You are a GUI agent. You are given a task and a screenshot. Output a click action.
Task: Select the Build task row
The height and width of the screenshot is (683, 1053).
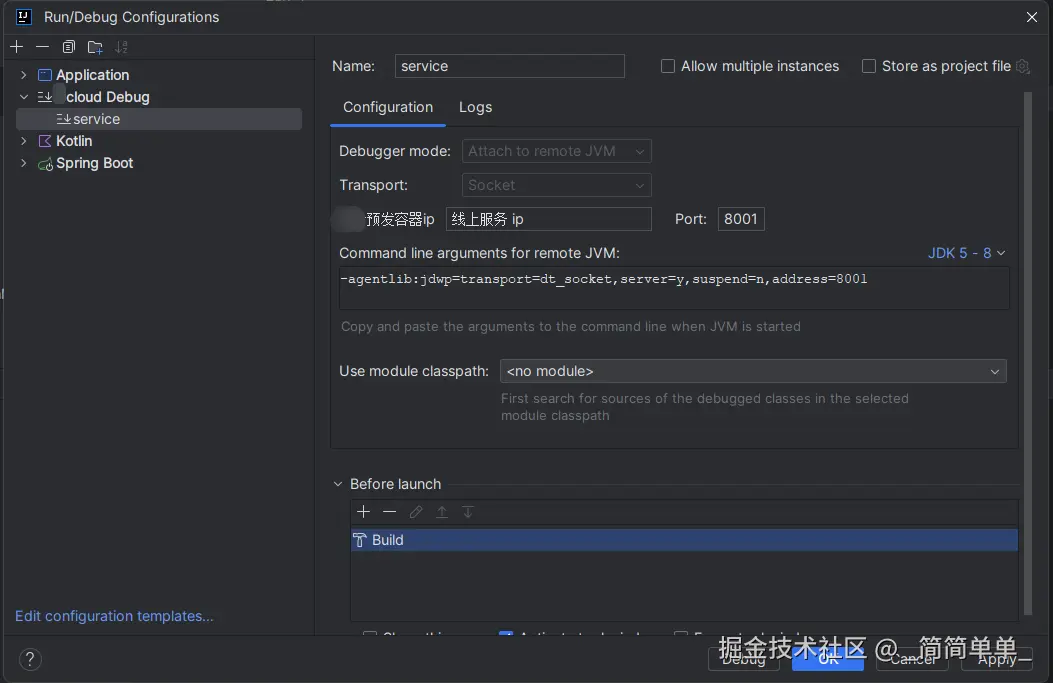(x=684, y=540)
